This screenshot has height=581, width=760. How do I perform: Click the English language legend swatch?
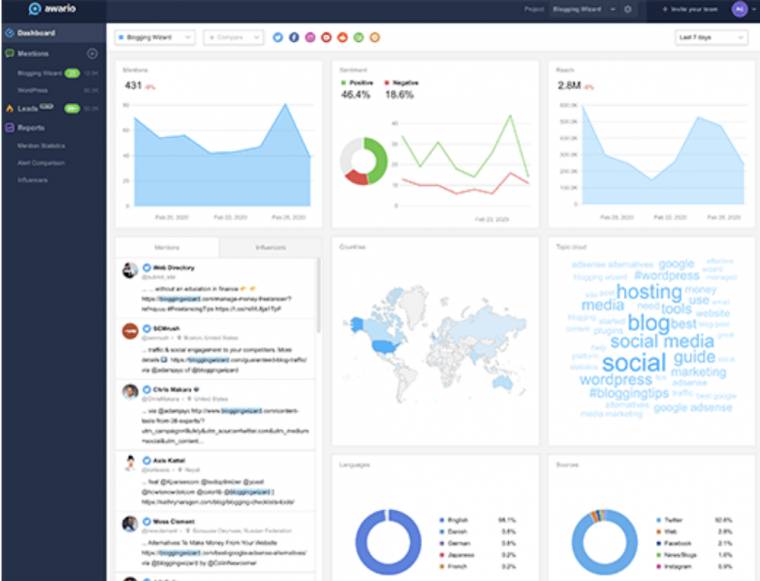(442, 520)
